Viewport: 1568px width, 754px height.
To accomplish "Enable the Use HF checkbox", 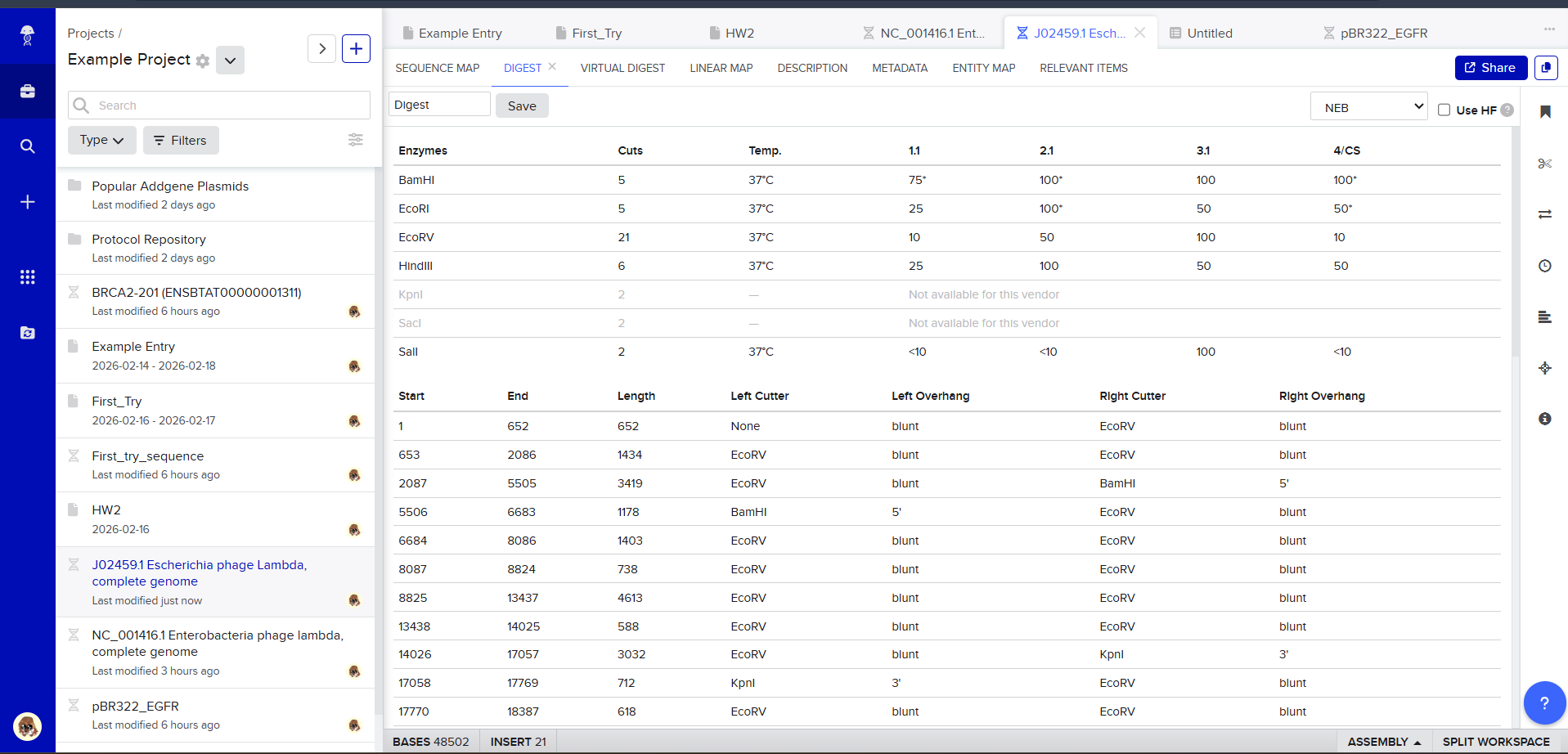I will pos(1444,110).
